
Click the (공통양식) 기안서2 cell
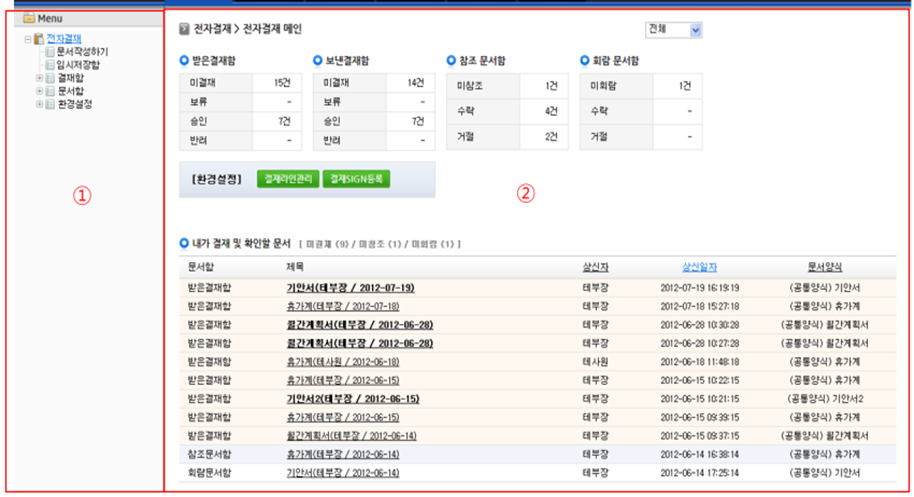coord(824,399)
